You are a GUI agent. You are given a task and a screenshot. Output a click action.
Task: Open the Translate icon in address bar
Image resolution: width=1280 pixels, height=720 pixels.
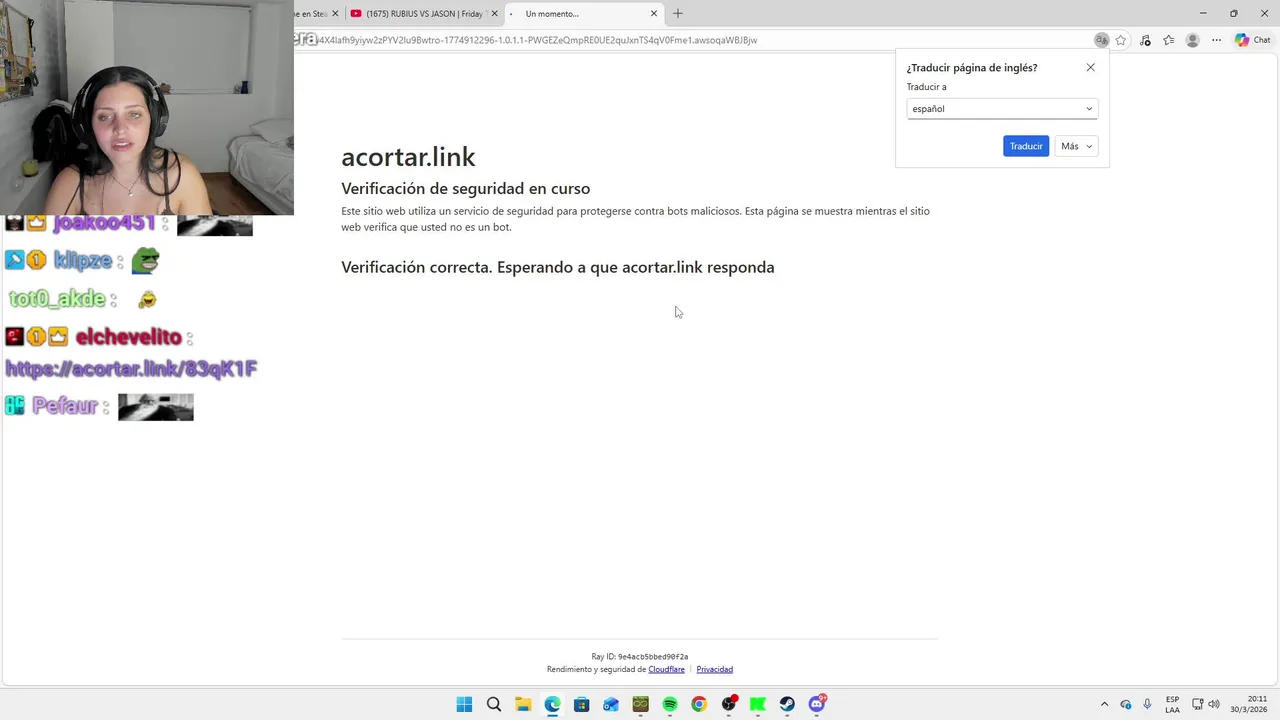[x=1101, y=40]
